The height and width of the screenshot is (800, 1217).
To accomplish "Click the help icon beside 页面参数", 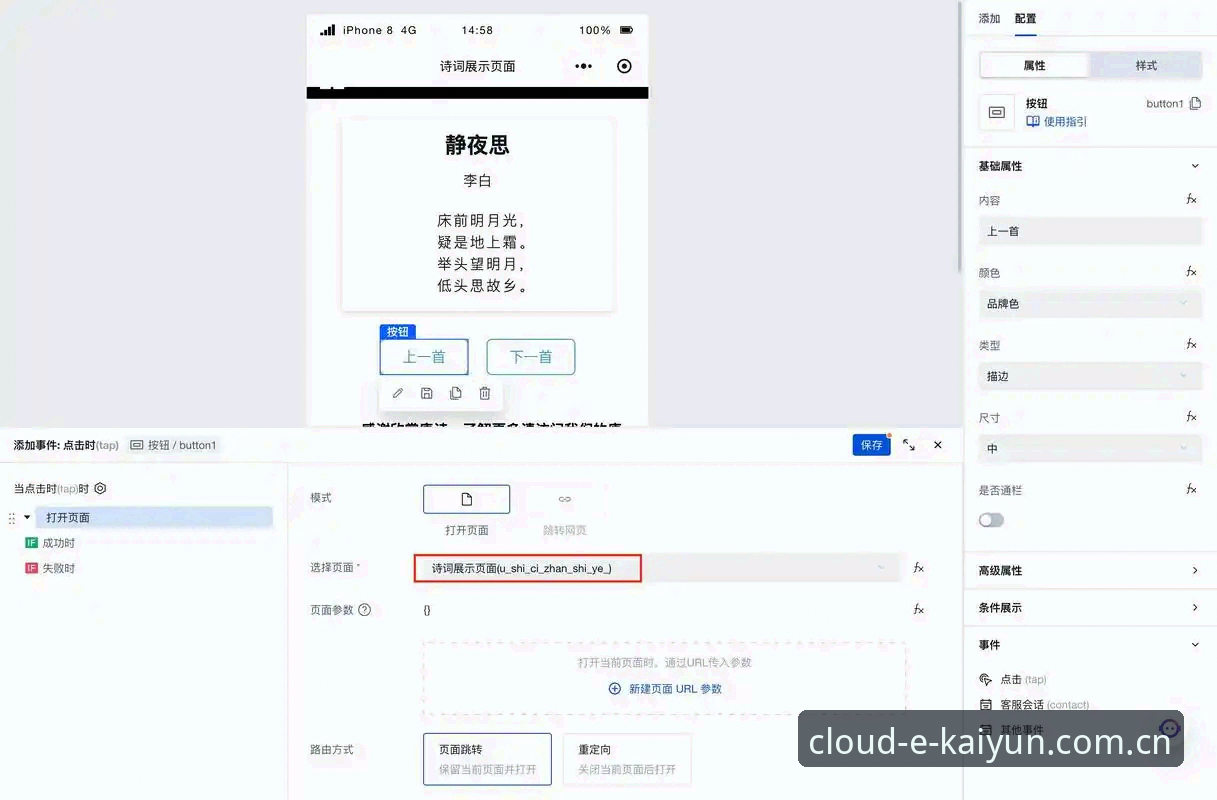I will 364,610.
